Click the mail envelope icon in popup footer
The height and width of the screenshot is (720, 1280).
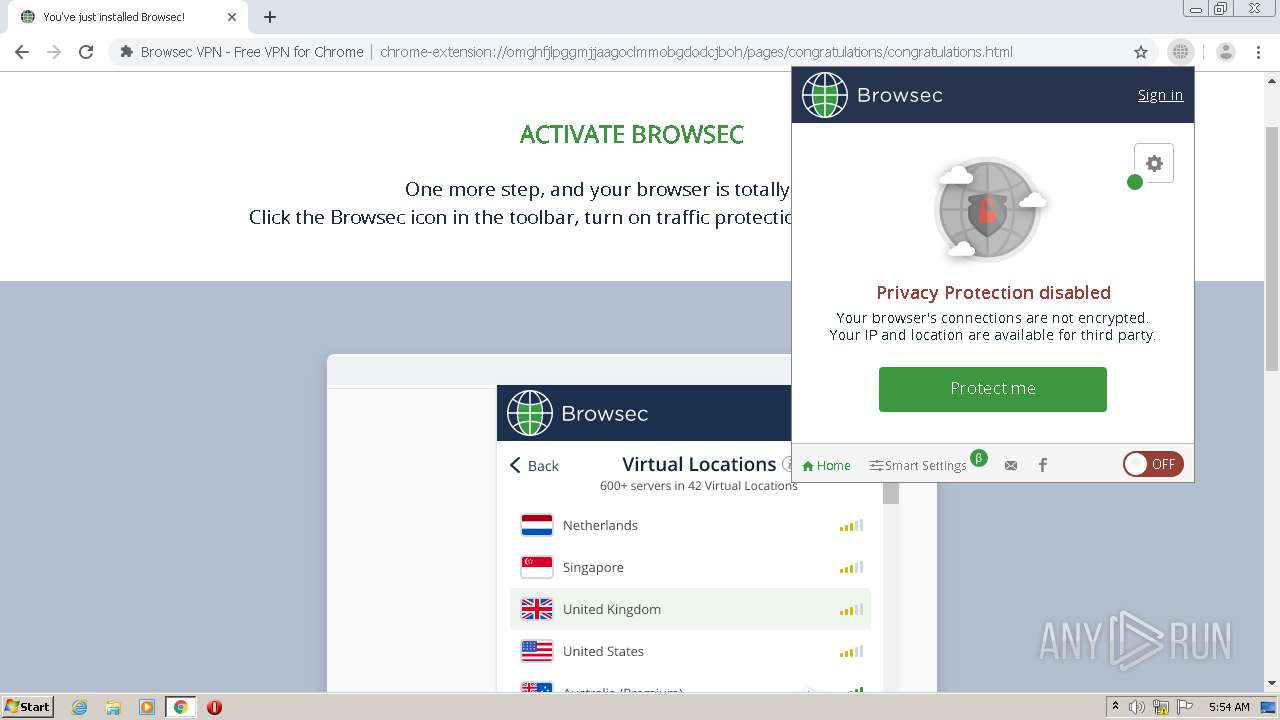click(x=1011, y=465)
